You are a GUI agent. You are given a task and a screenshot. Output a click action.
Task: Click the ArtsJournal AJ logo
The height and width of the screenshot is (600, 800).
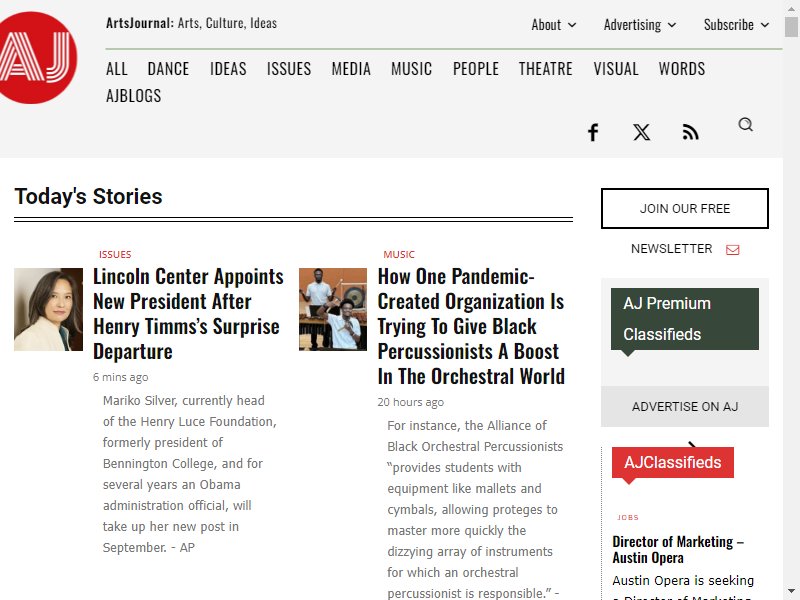point(37,58)
